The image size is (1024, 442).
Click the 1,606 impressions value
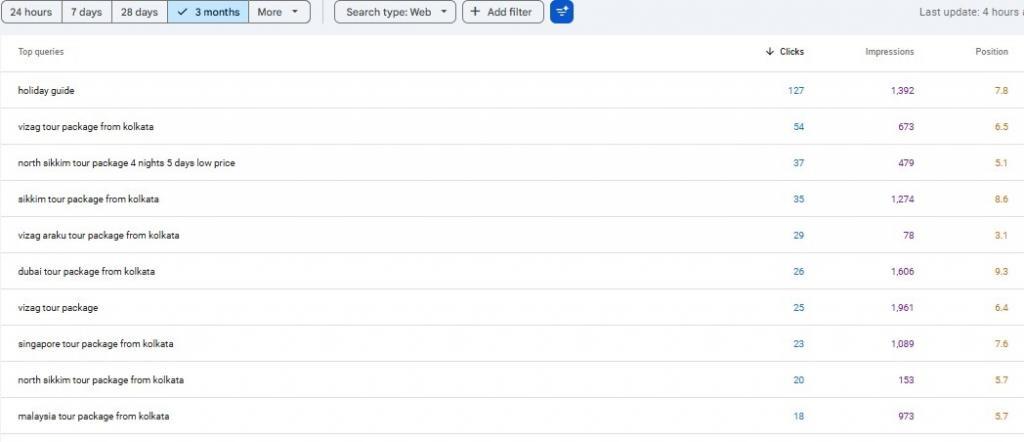[903, 272]
